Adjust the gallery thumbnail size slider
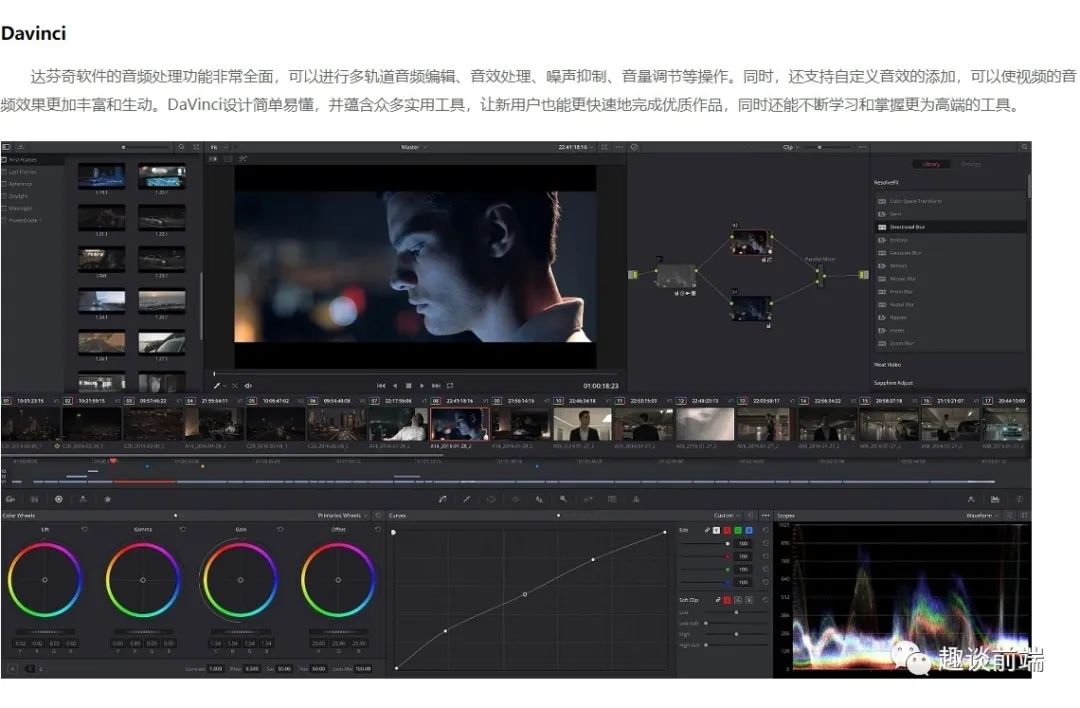 [x=145, y=147]
